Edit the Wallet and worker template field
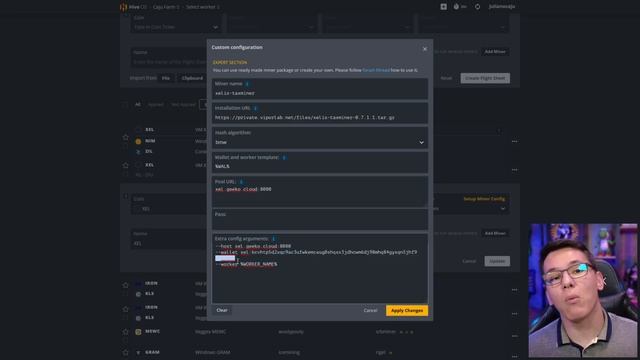This screenshot has height=360, width=640. pyautogui.click(x=320, y=162)
